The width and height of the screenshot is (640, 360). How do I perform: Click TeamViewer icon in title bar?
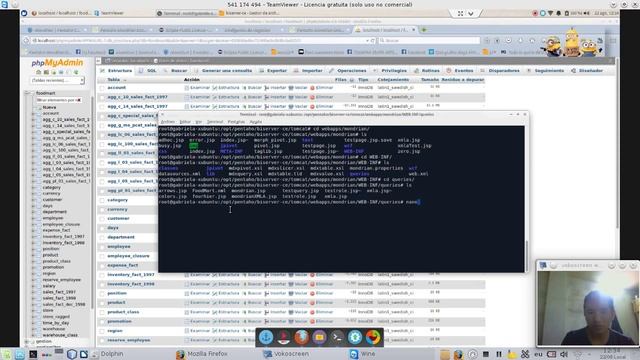click(x=4, y=4)
